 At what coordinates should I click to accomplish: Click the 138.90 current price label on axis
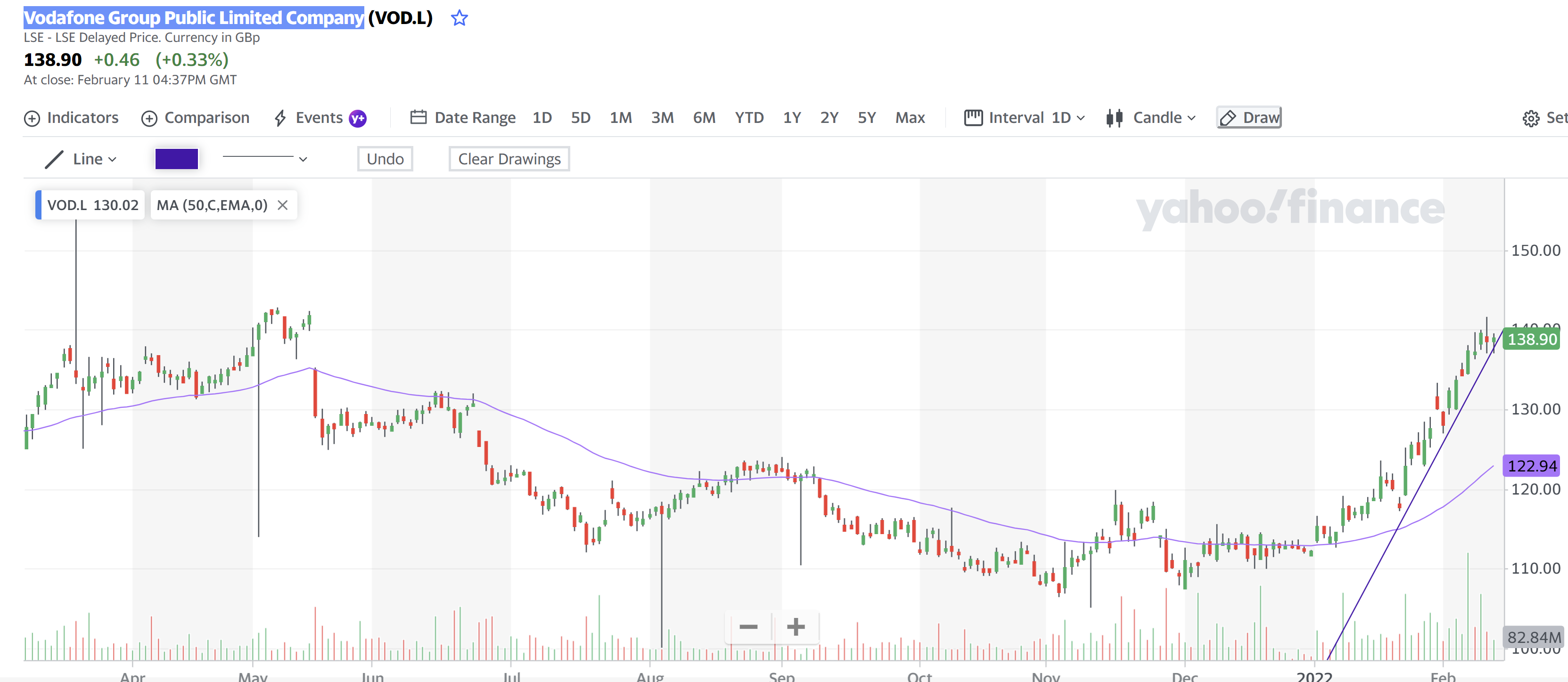[1532, 339]
